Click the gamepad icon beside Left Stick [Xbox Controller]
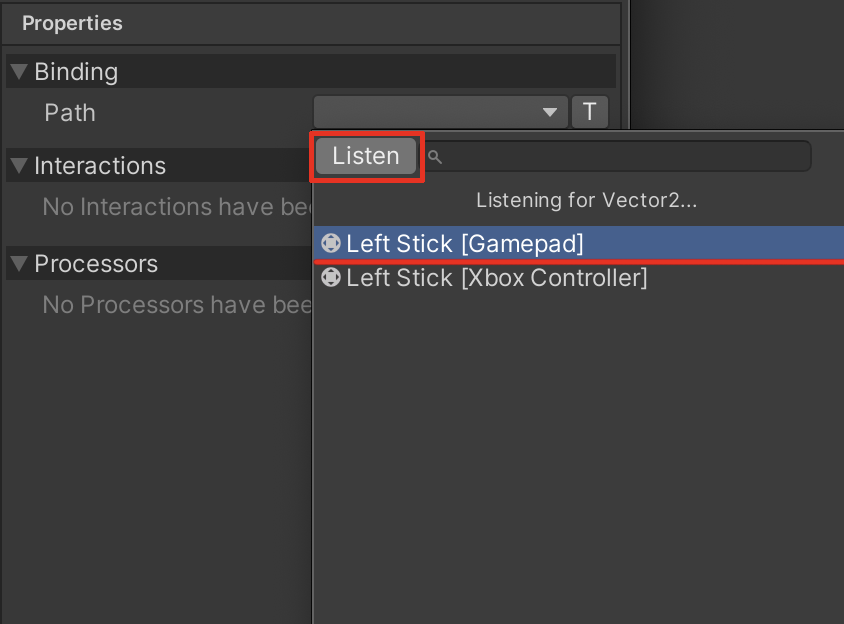 point(330,278)
